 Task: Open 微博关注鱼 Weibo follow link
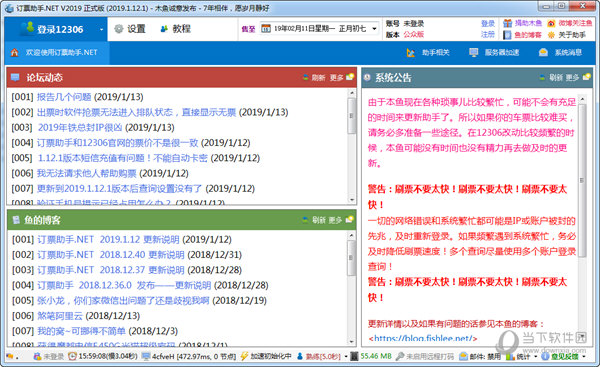pos(569,23)
